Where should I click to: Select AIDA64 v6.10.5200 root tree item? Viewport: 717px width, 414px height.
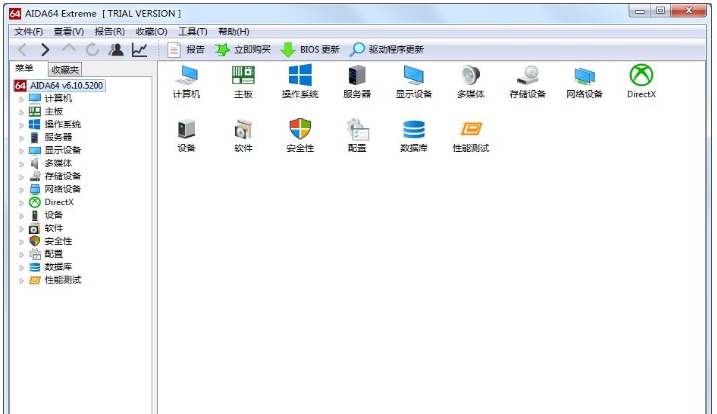point(59,86)
